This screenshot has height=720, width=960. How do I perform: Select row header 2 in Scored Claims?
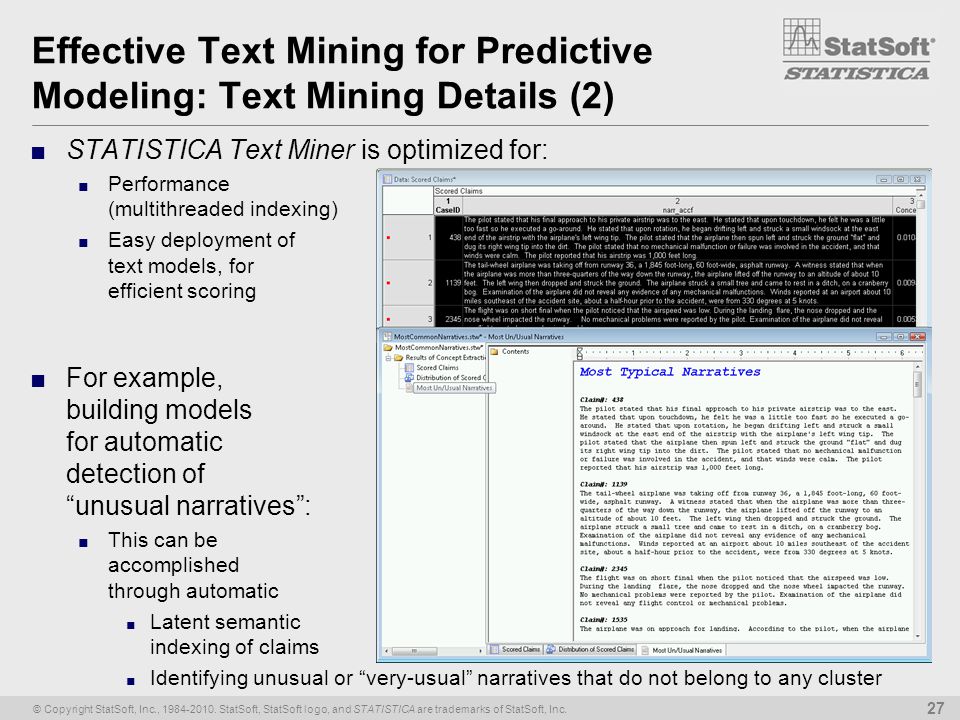[408, 283]
